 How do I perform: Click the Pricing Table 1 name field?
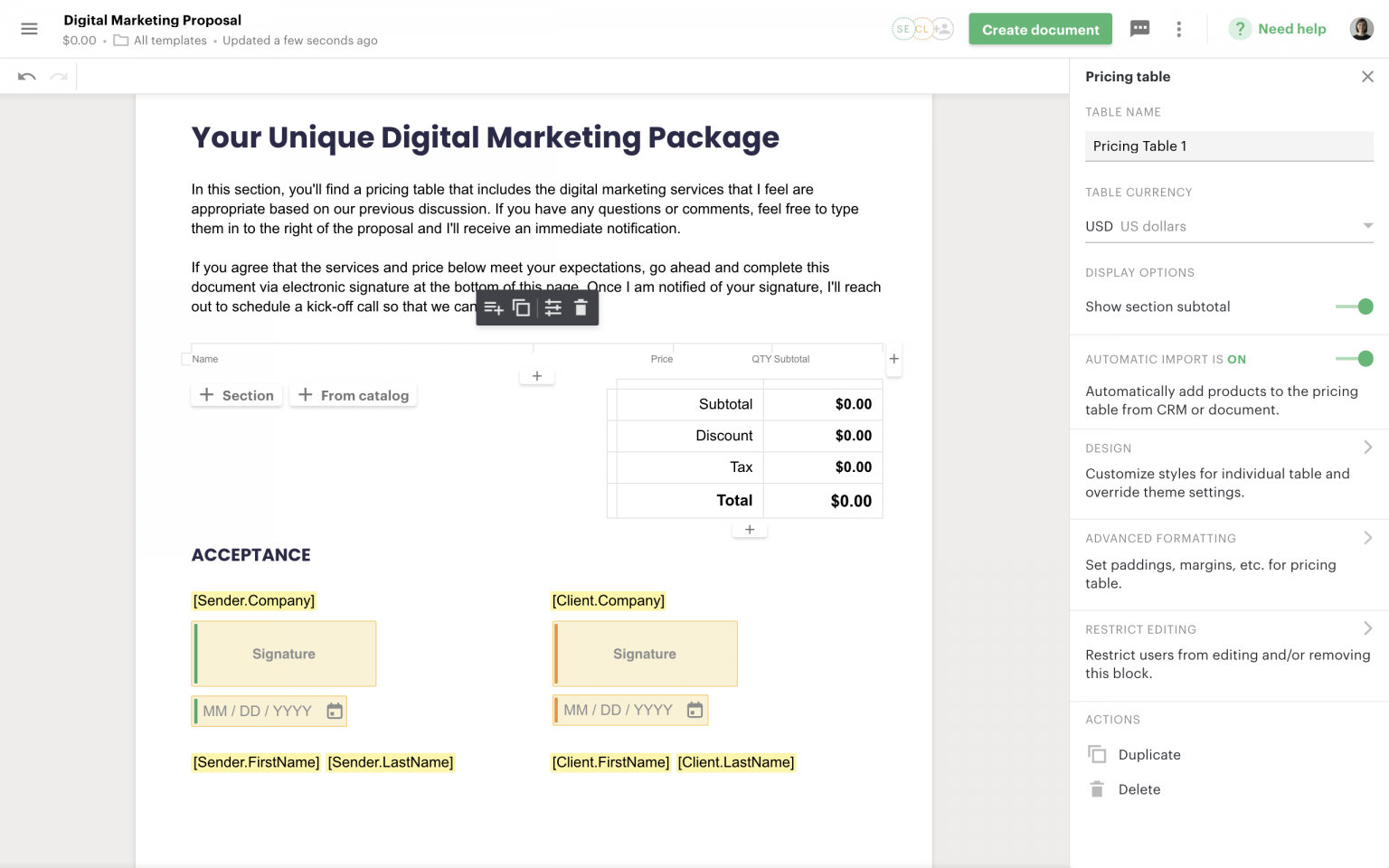1229,146
